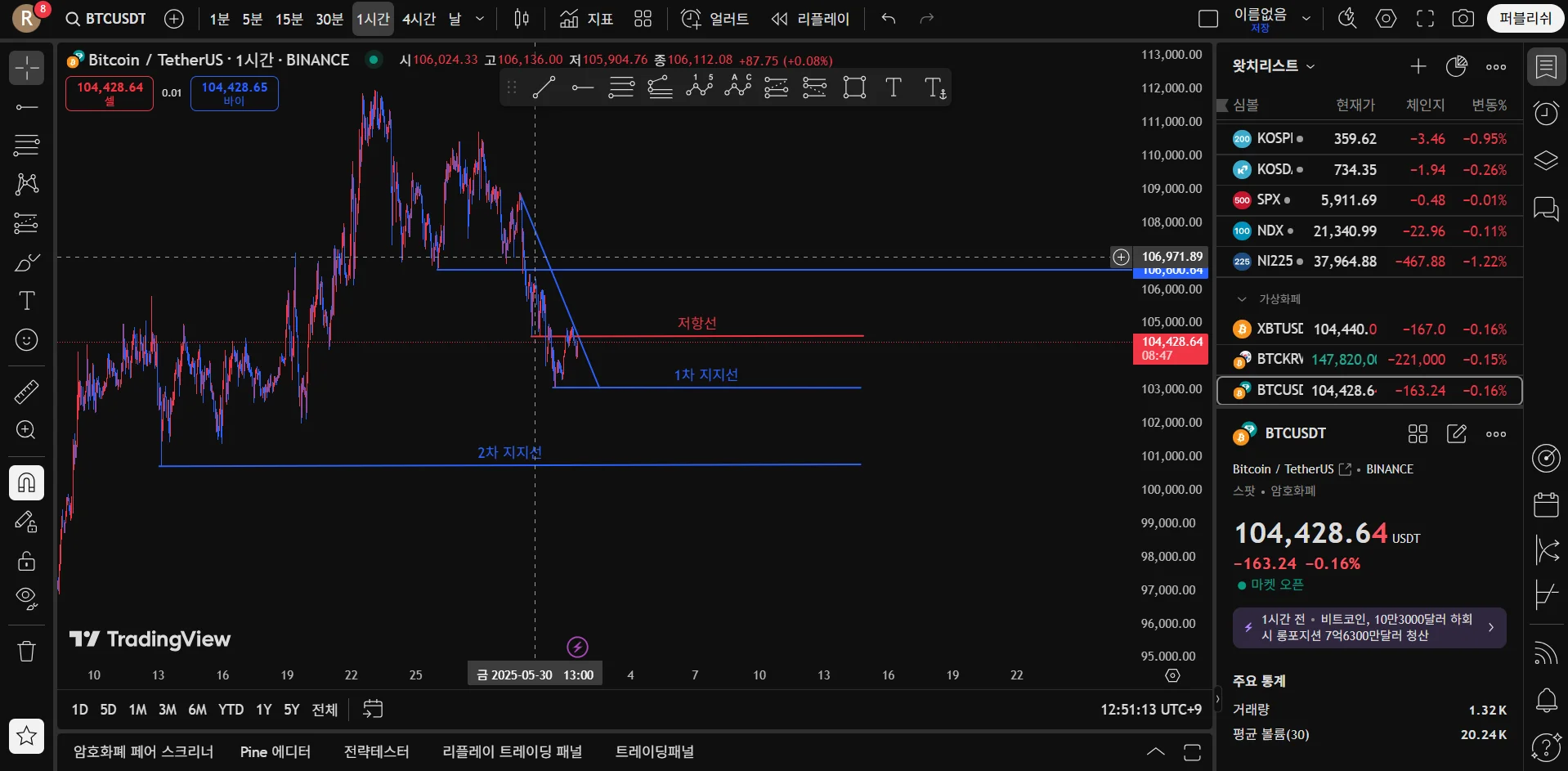Viewport: 1568px width, 771px height.
Task: Click the add symbol plus icon beside BTCUSDT
Action: click(174, 19)
